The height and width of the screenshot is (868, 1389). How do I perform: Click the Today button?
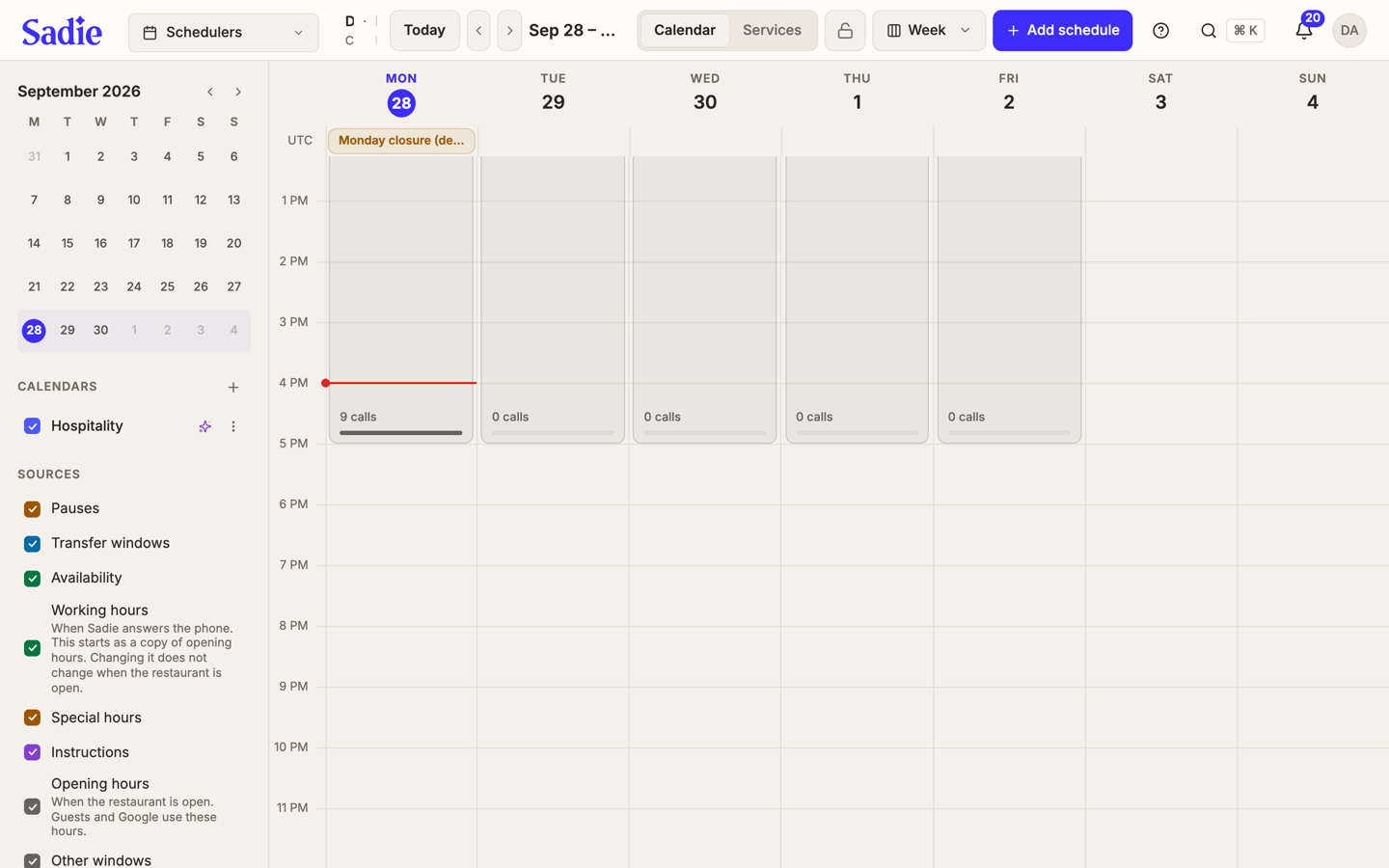424,31
